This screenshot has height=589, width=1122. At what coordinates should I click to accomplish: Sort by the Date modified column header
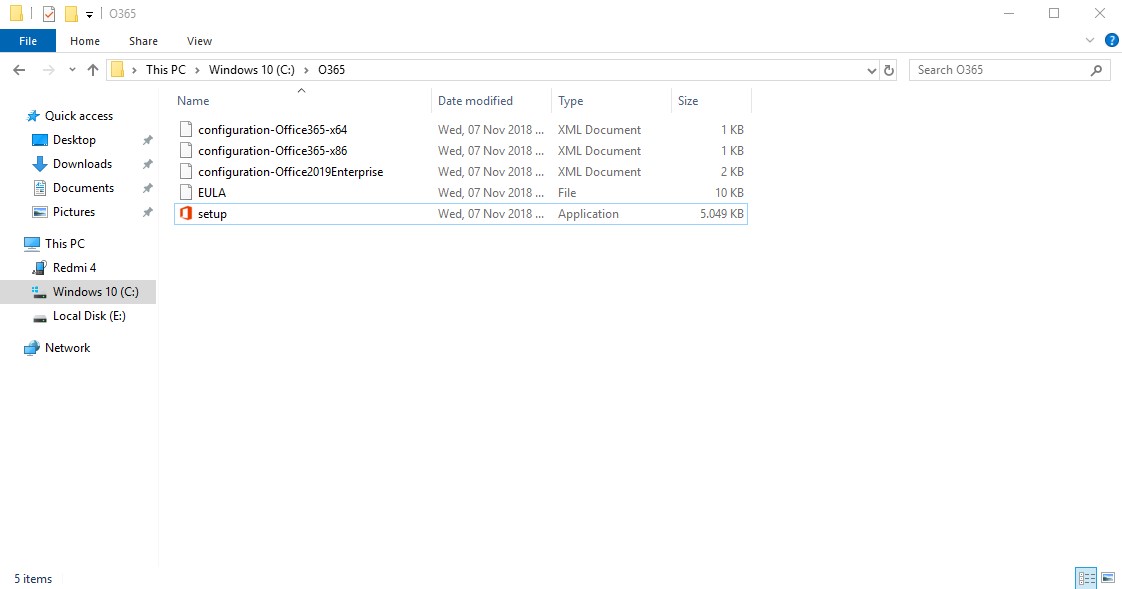point(492,101)
